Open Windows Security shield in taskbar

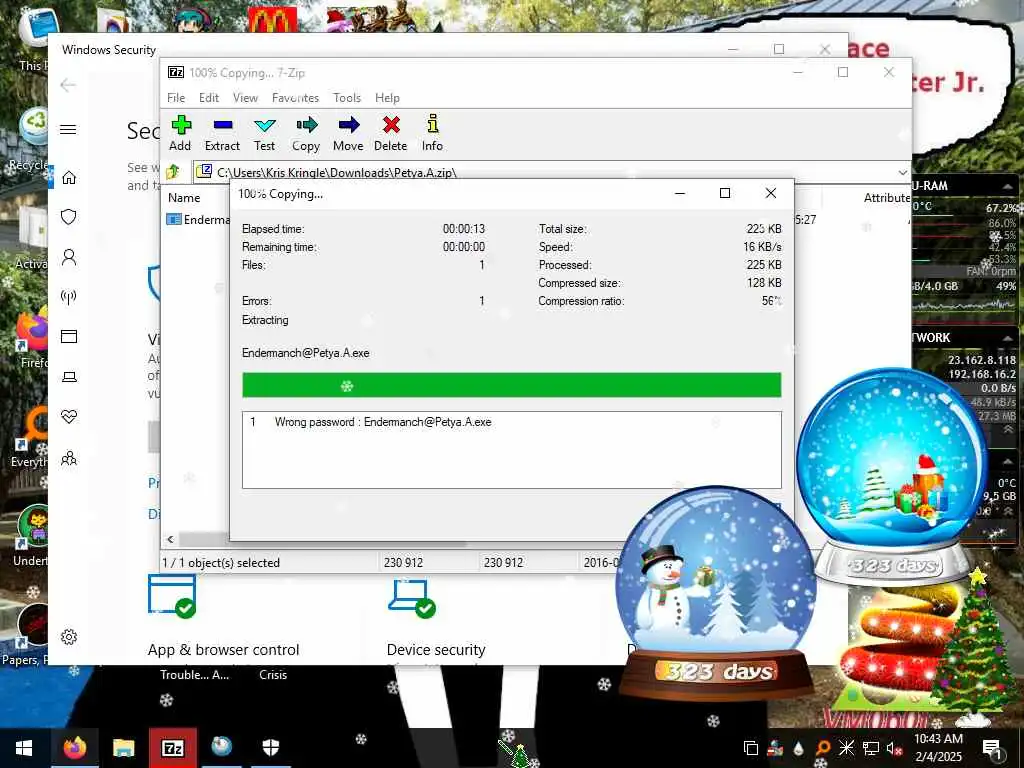tap(270, 748)
